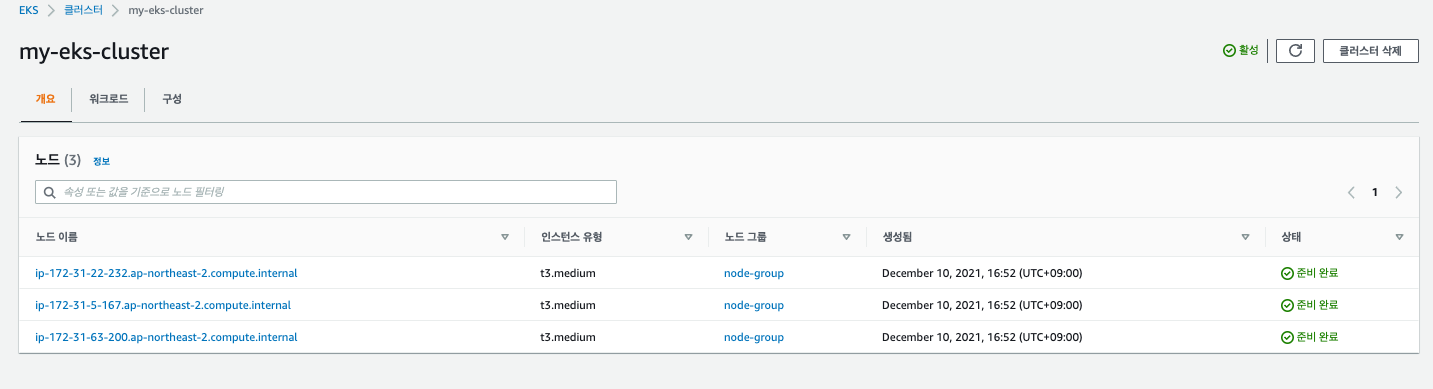Go to next page arrow in pagination

tap(1398, 192)
